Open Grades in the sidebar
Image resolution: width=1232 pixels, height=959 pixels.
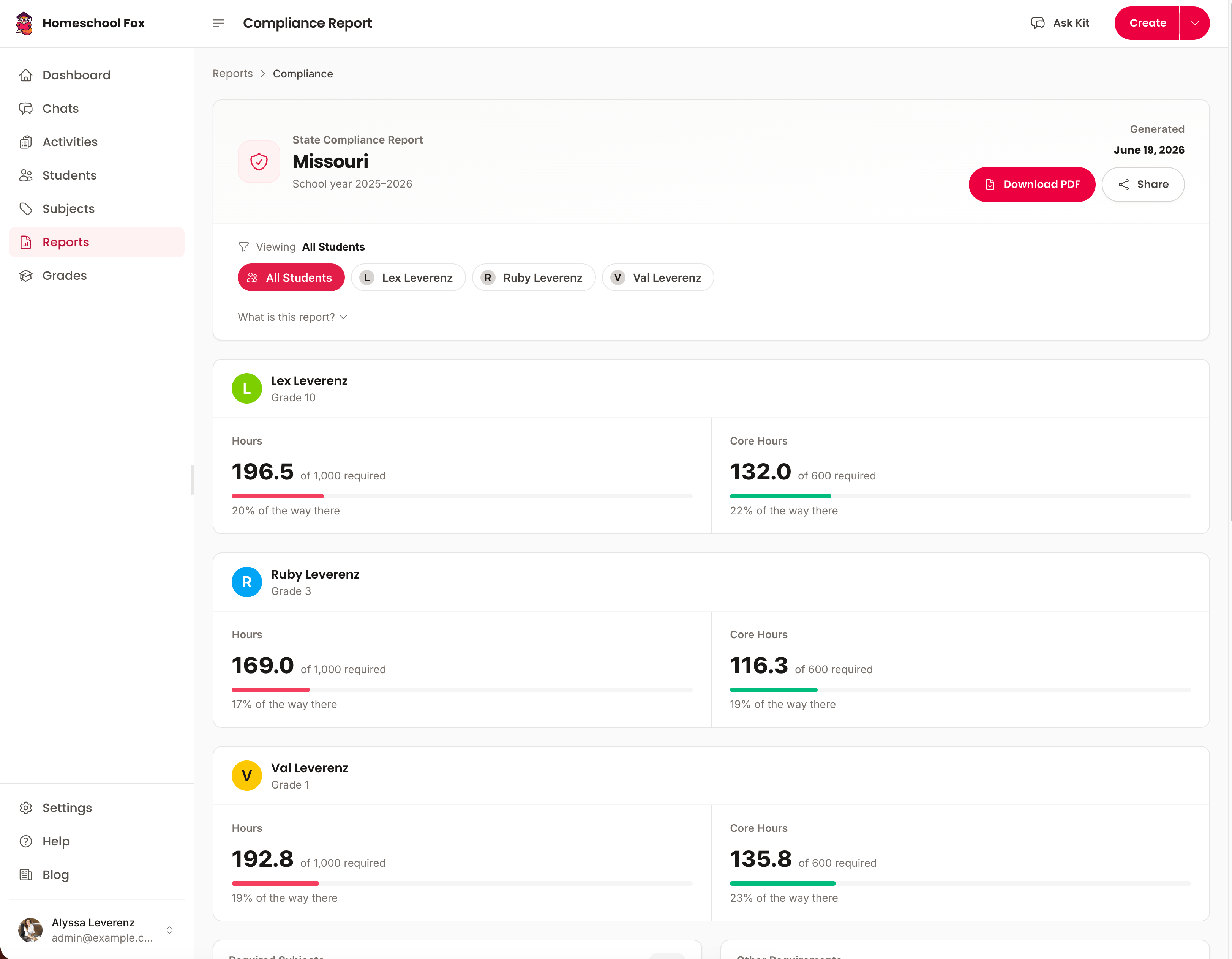[97, 276]
